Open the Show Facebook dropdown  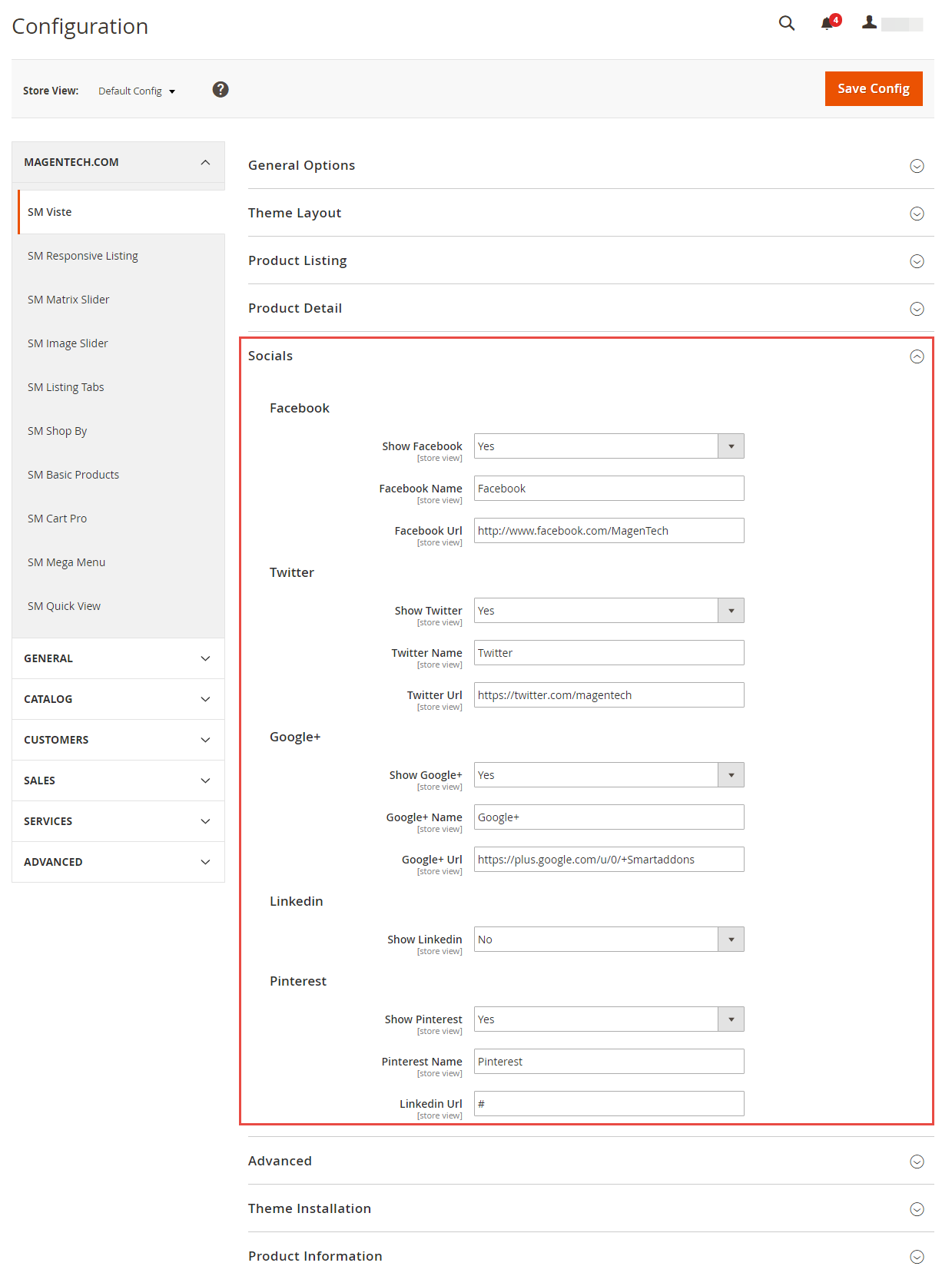609,446
